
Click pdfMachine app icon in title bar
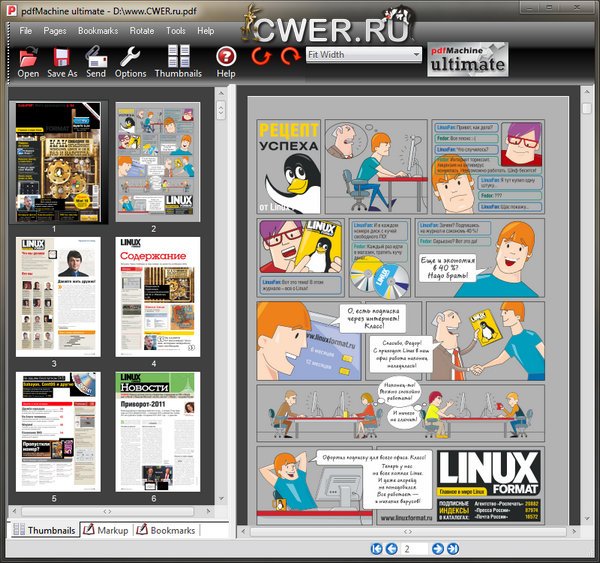pyautogui.click(x=11, y=10)
